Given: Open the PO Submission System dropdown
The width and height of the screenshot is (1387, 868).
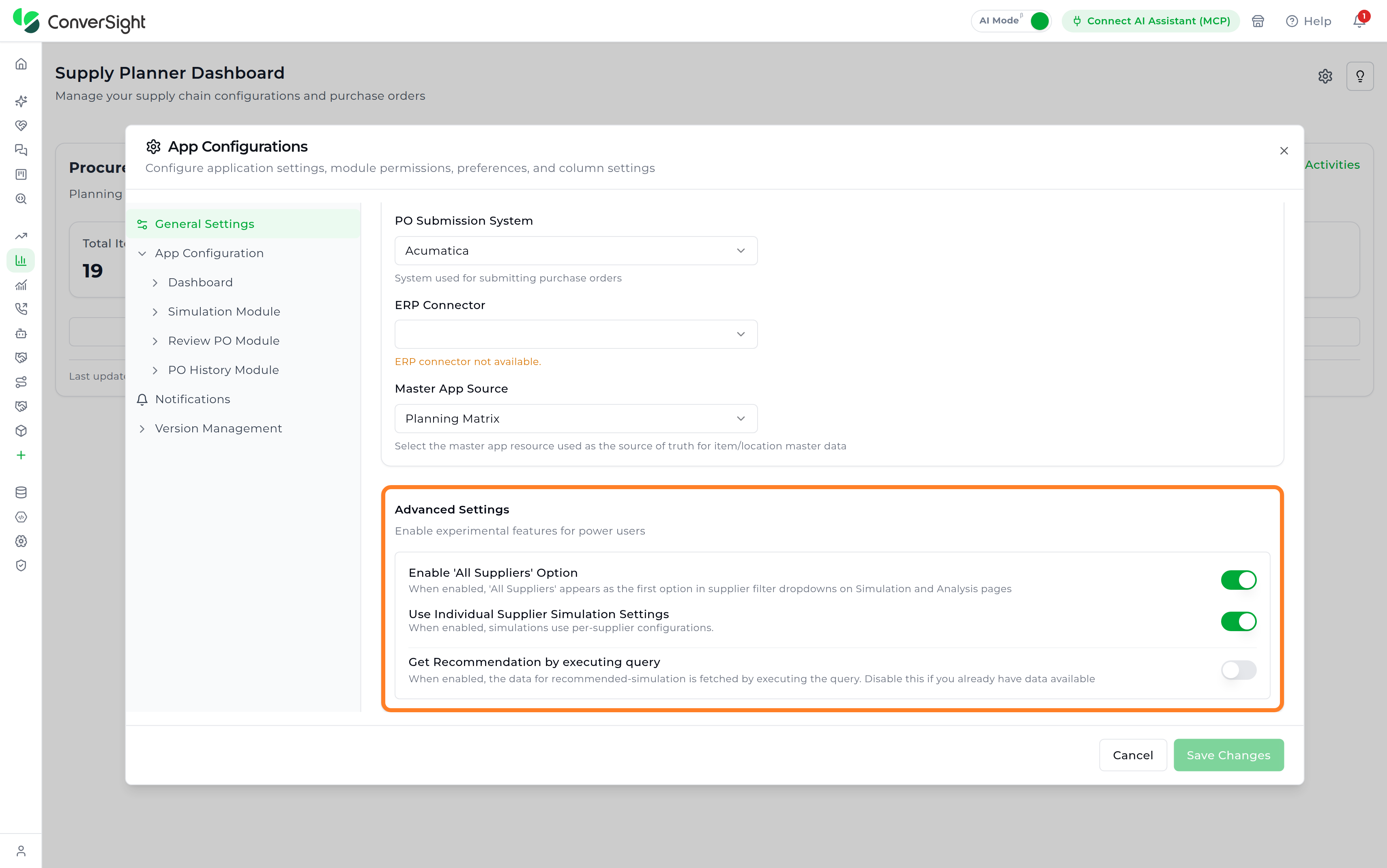Looking at the screenshot, I should coord(576,251).
